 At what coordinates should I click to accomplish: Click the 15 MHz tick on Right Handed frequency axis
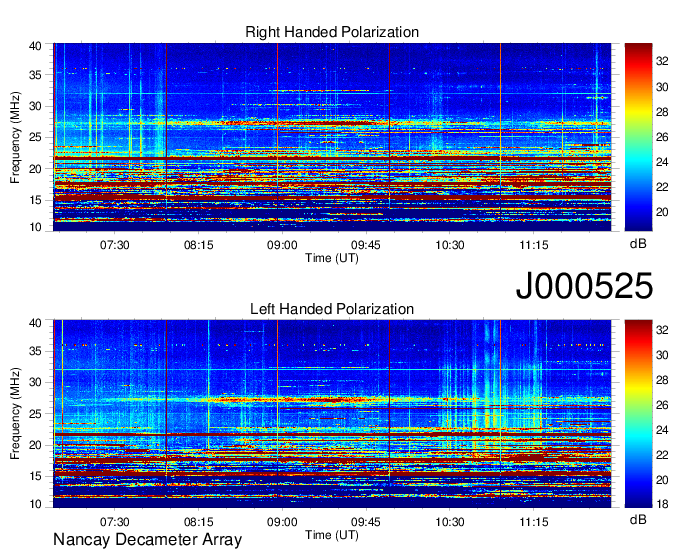[36, 200]
